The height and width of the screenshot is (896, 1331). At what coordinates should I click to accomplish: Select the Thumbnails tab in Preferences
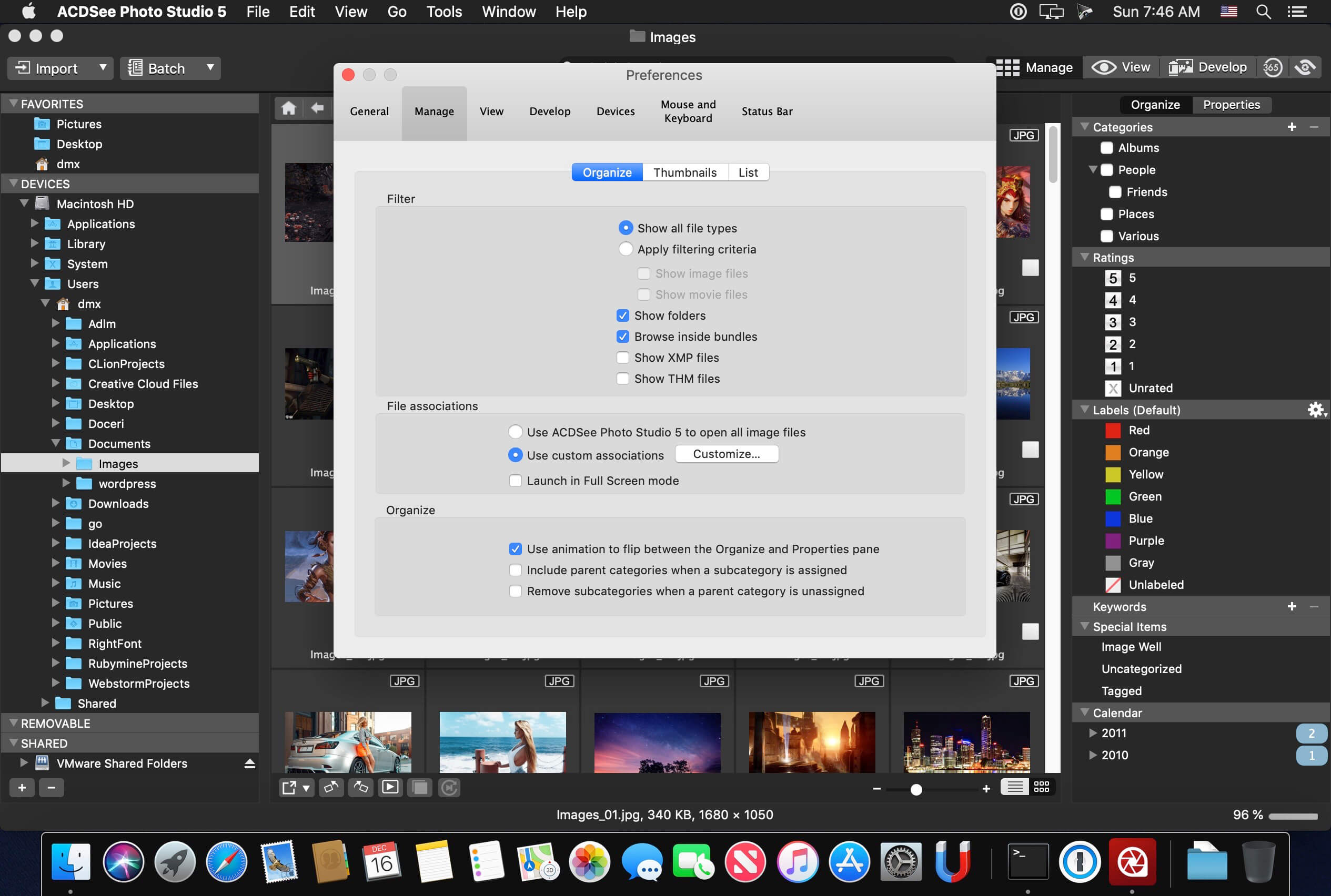(684, 172)
